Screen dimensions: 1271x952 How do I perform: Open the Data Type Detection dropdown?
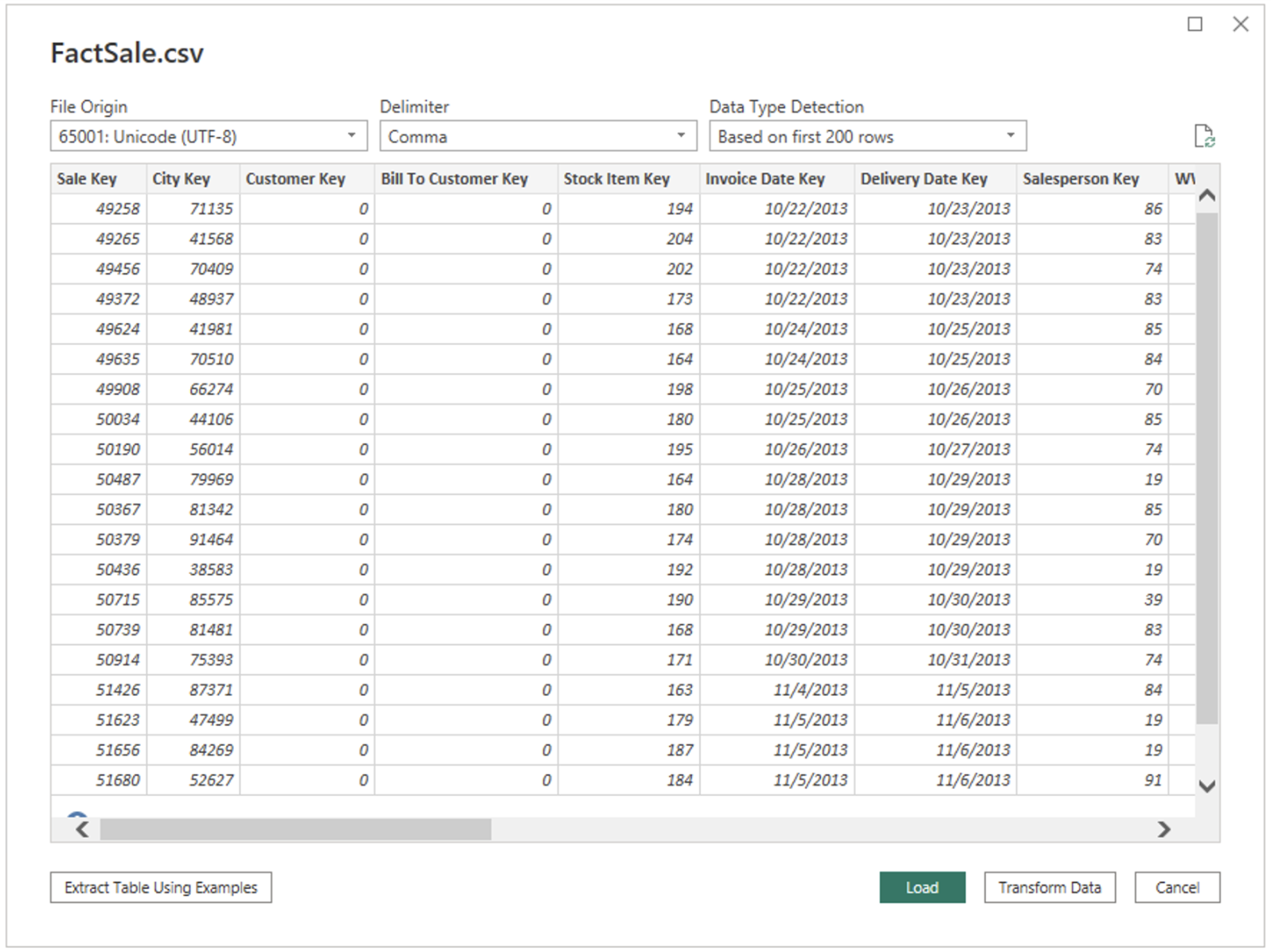(x=868, y=136)
